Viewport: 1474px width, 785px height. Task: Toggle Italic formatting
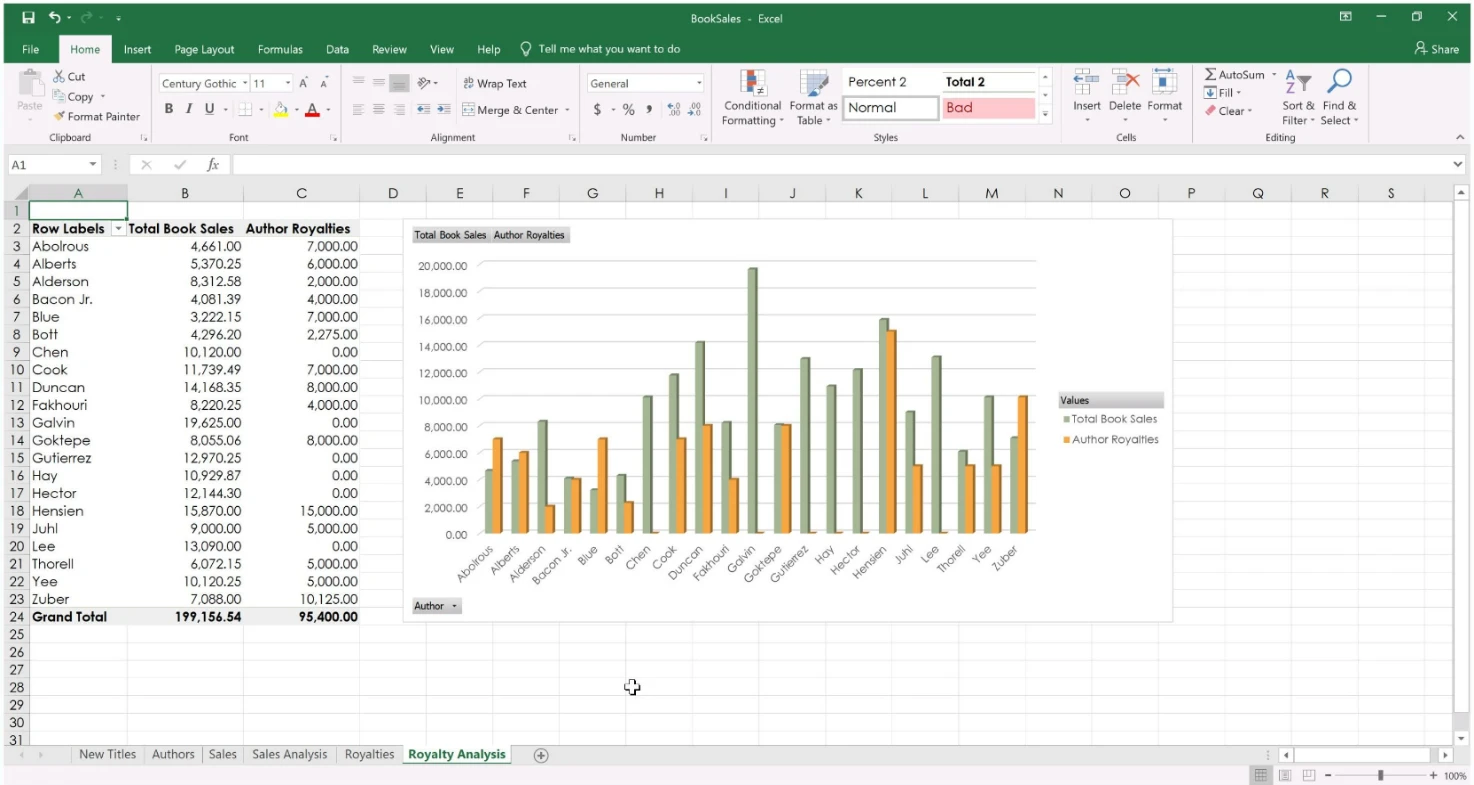(190, 110)
